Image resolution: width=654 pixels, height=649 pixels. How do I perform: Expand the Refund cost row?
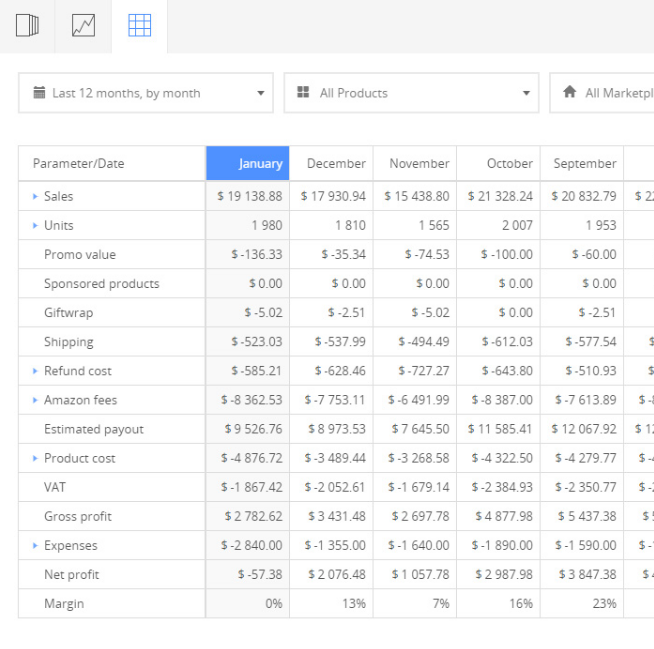(x=35, y=371)
